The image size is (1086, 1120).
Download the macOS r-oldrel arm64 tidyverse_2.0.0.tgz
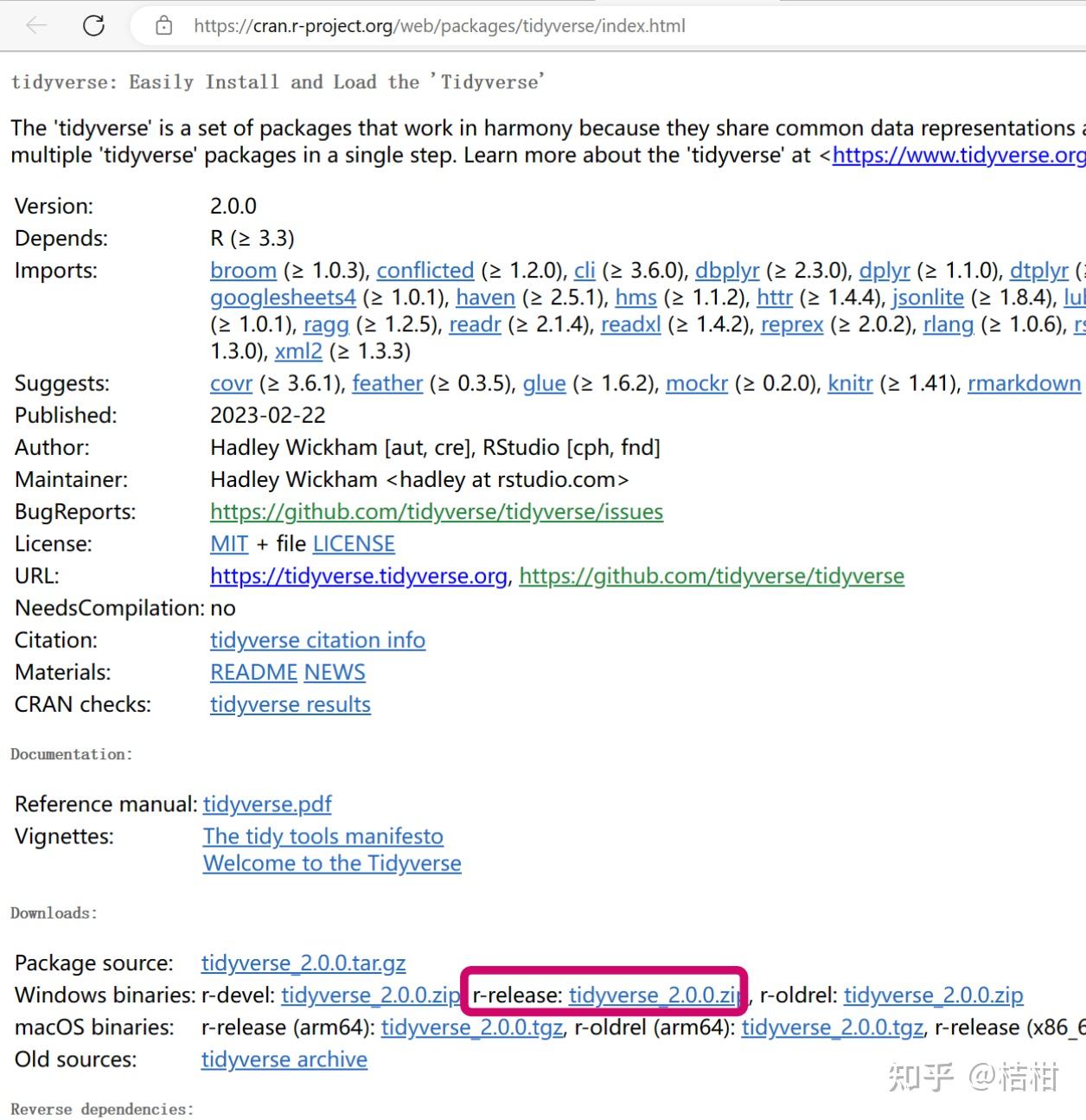[x=833, y=1027]
